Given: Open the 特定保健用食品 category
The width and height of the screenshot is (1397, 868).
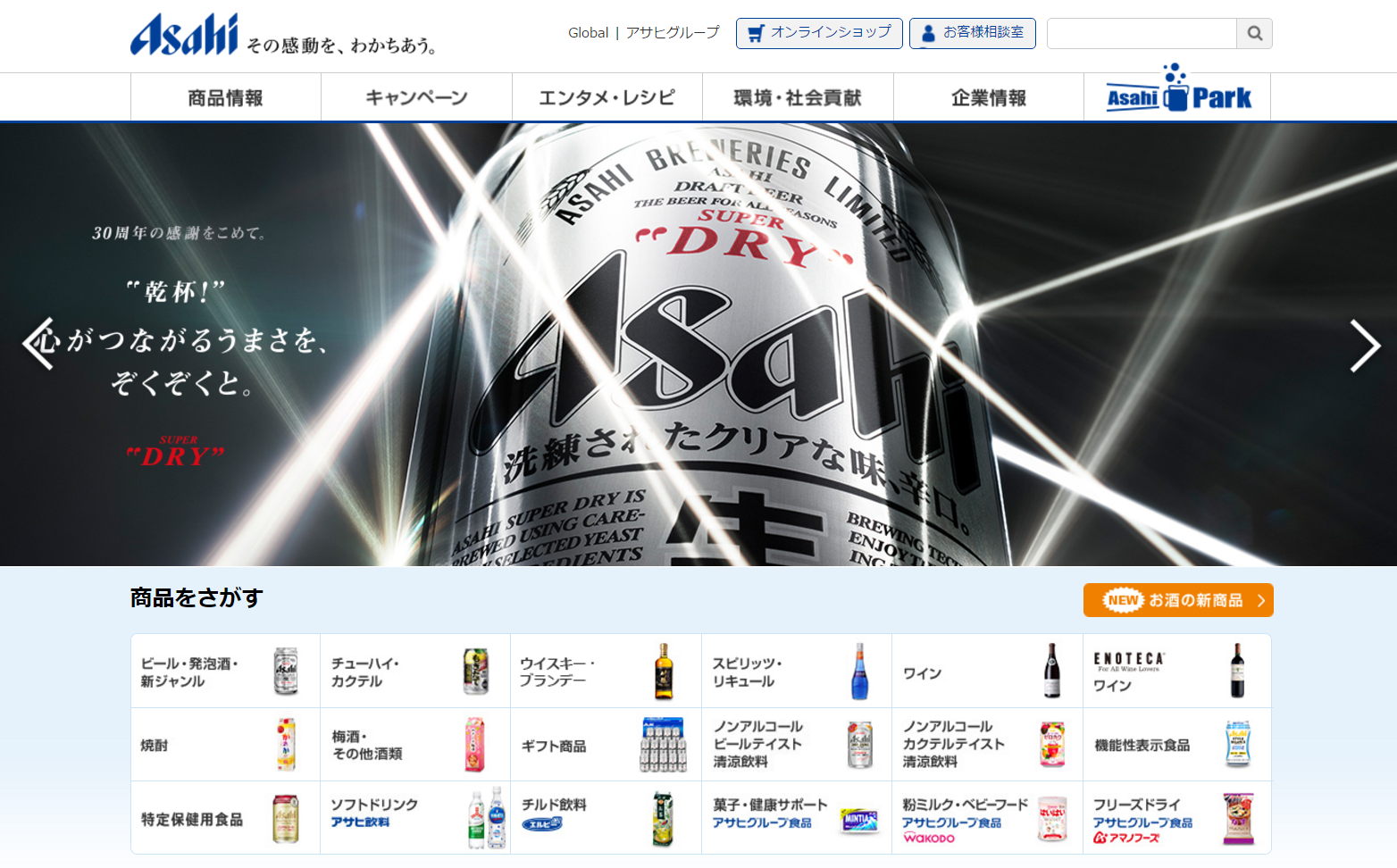Looking at the screenshot, I should pyautogui.click(x=226, y=818).
